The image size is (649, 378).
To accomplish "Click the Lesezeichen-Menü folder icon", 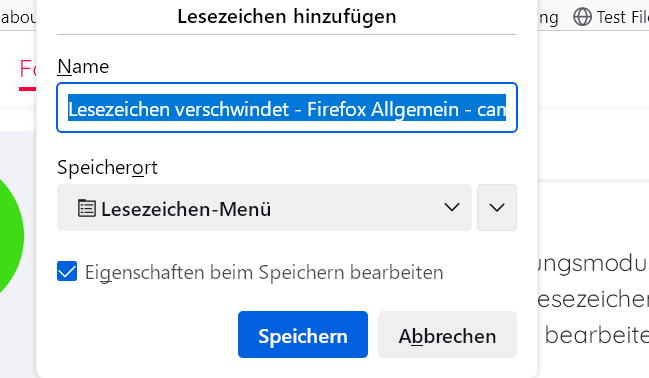I will [x=87, y=208].
